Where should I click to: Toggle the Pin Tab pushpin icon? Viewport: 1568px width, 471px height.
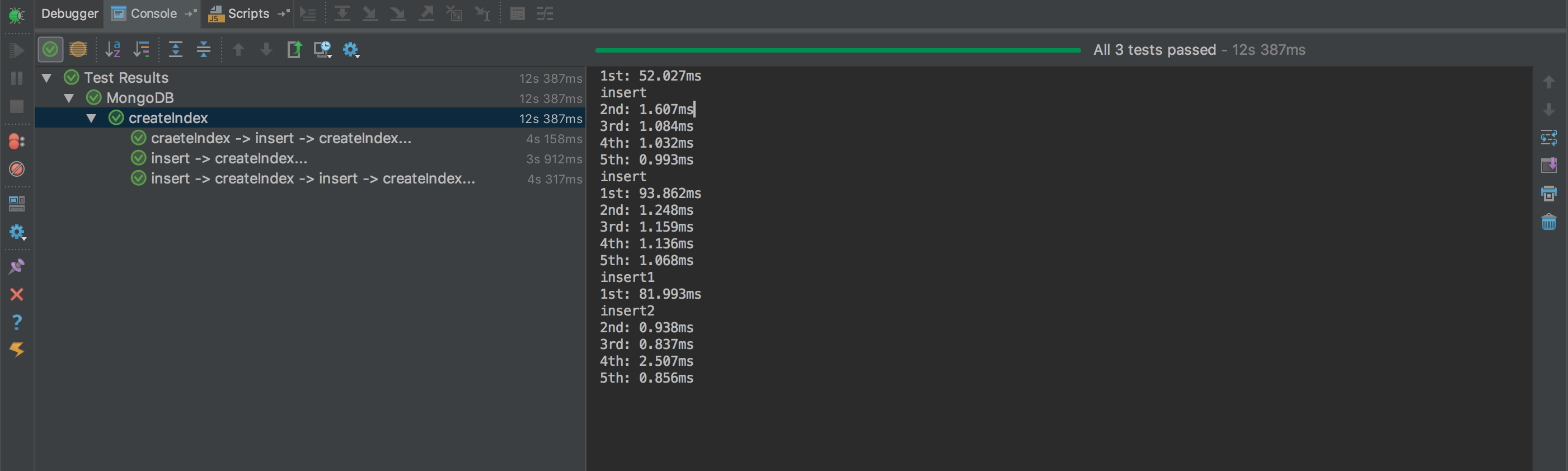point(16,266)
